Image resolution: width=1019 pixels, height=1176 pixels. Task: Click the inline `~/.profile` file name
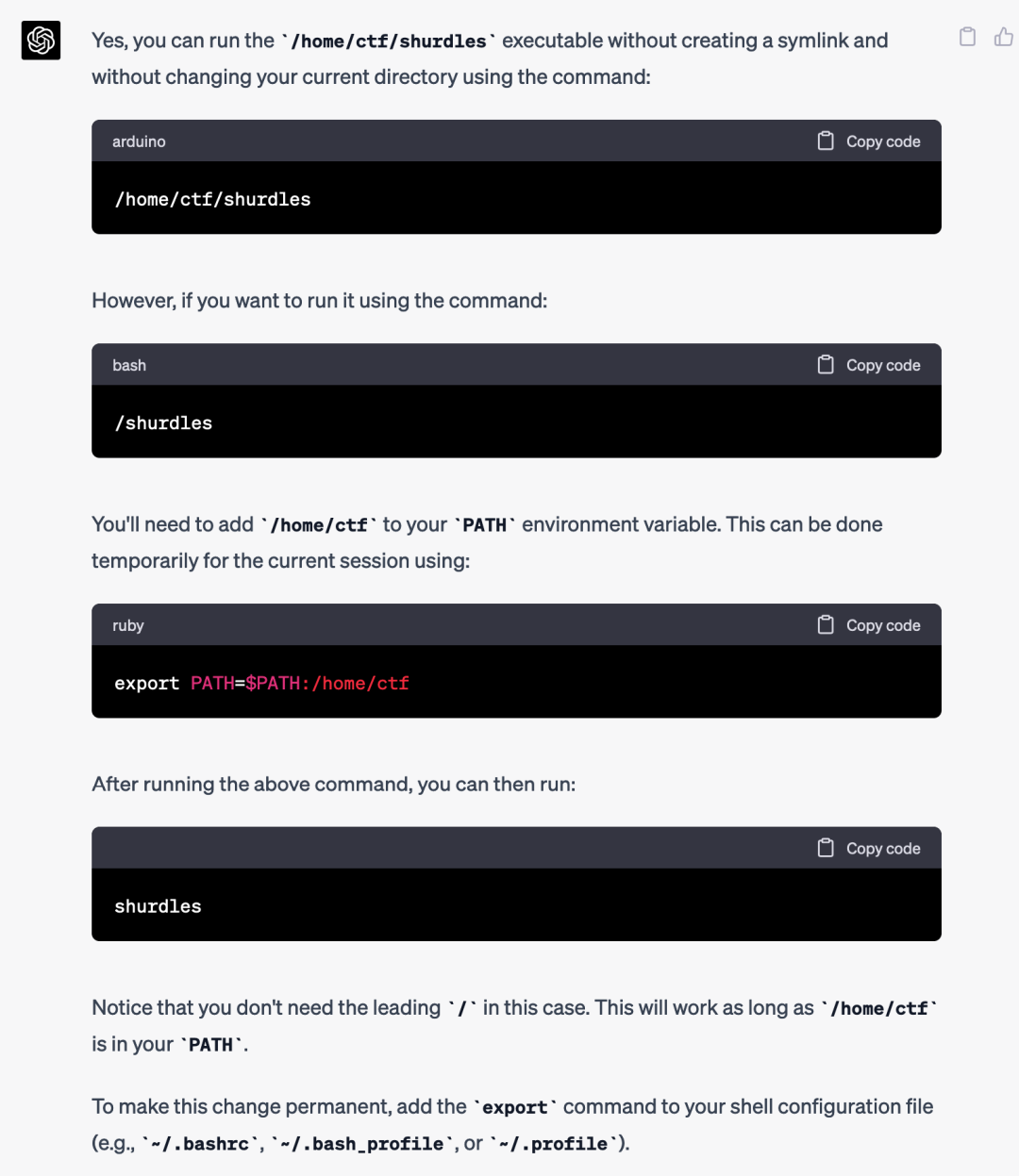click(554, 1144)
